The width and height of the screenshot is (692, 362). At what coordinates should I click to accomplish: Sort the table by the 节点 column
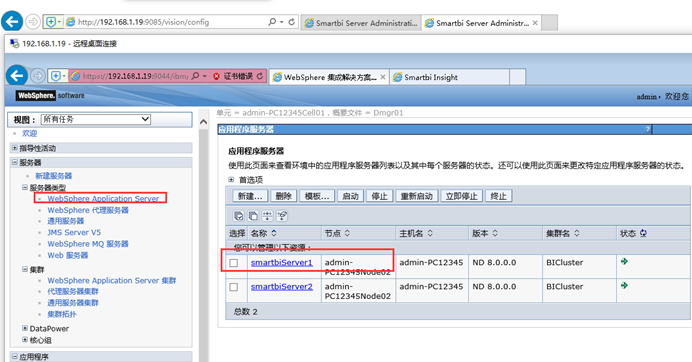click(x=347, y=233)
